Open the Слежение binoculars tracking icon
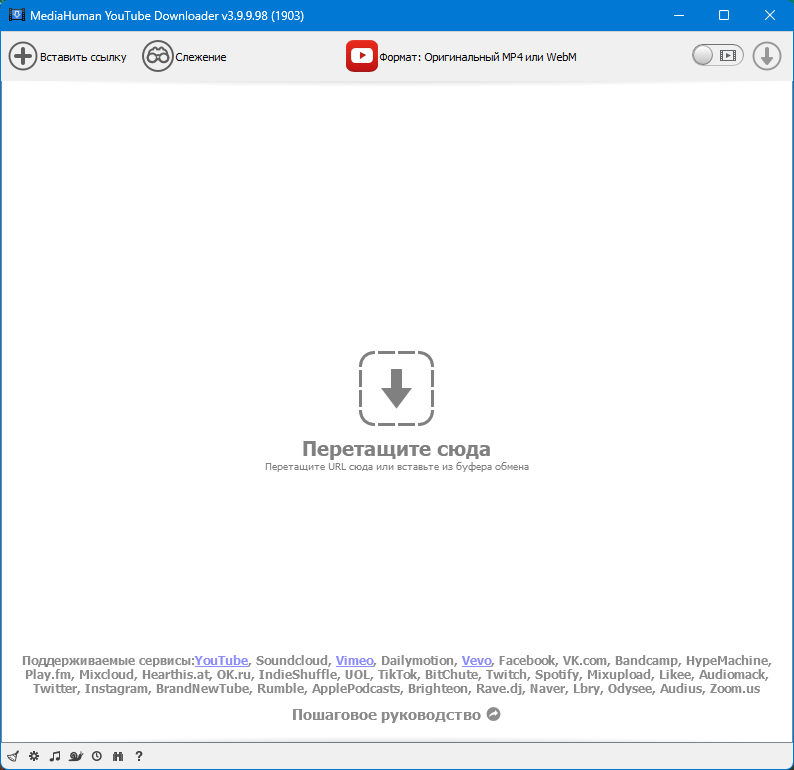Viewport: 794px width, 770px height. coord(157,56)
